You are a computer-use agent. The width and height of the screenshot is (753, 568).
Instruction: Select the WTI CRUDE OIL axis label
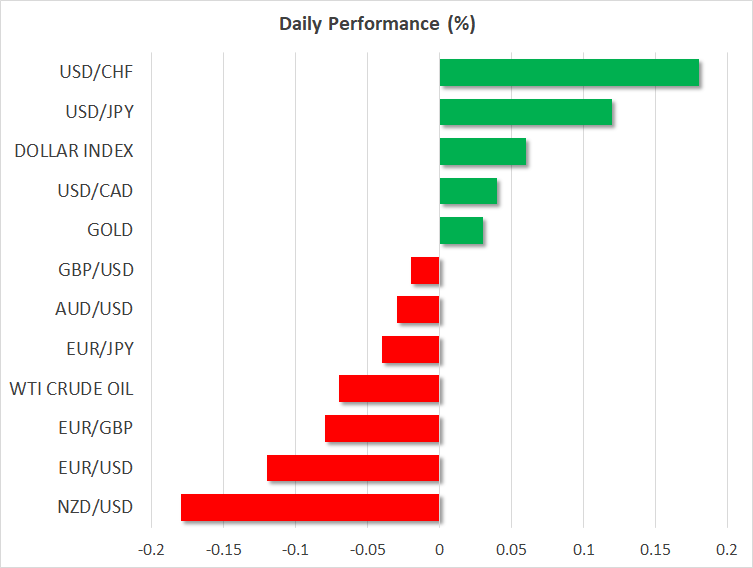(71, 389)
